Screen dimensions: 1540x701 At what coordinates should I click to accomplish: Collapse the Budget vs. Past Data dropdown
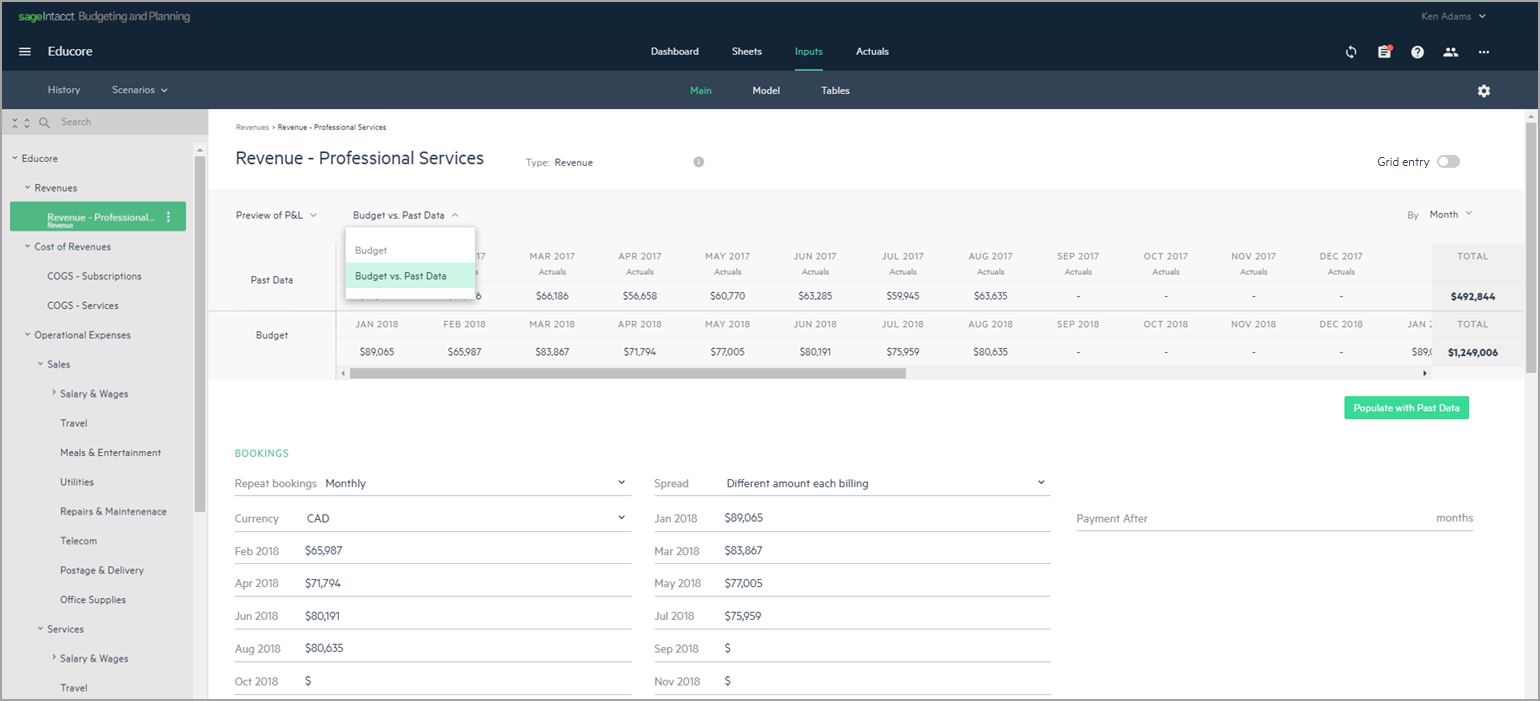pos(406,215)
